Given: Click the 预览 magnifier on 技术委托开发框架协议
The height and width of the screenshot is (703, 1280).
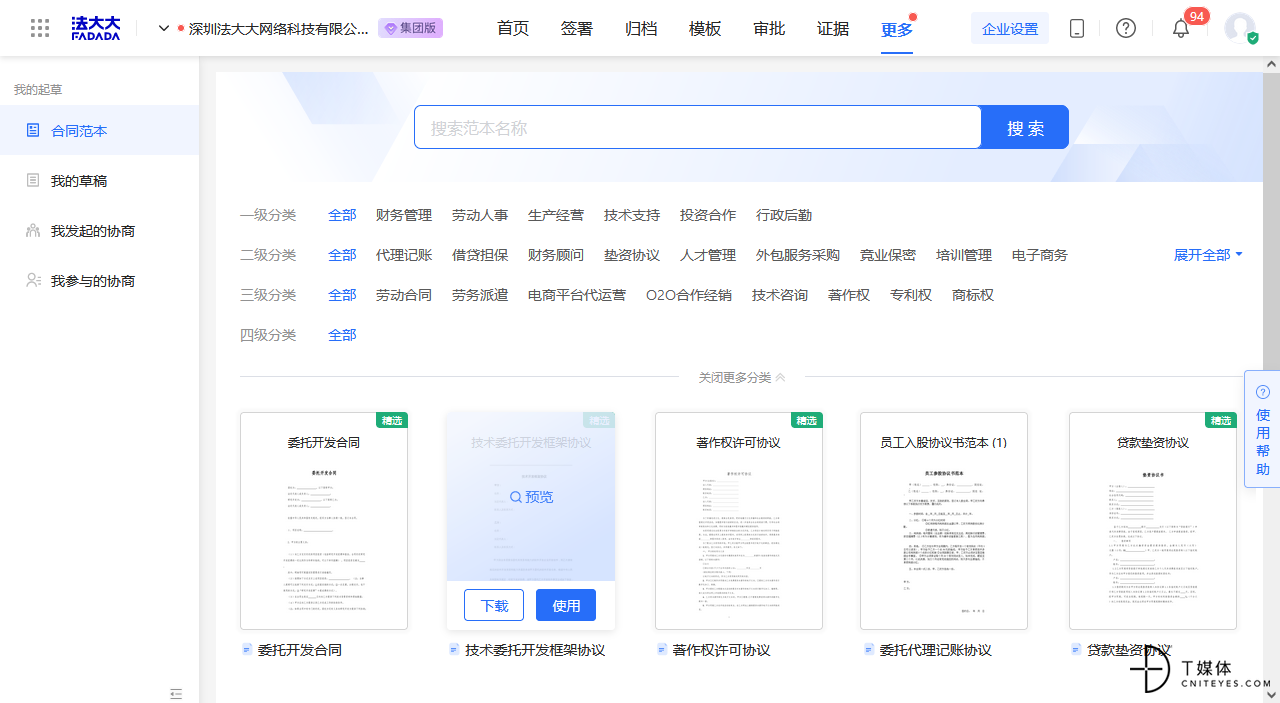Looking at the screenshot, I should point(531,497).
